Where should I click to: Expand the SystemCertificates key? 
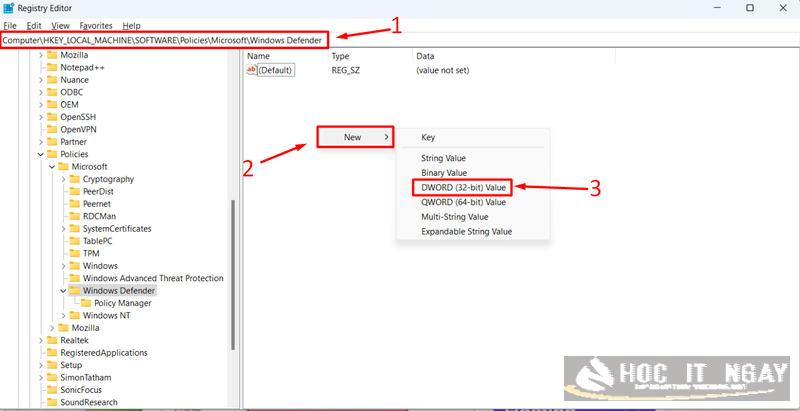(63, 228)
